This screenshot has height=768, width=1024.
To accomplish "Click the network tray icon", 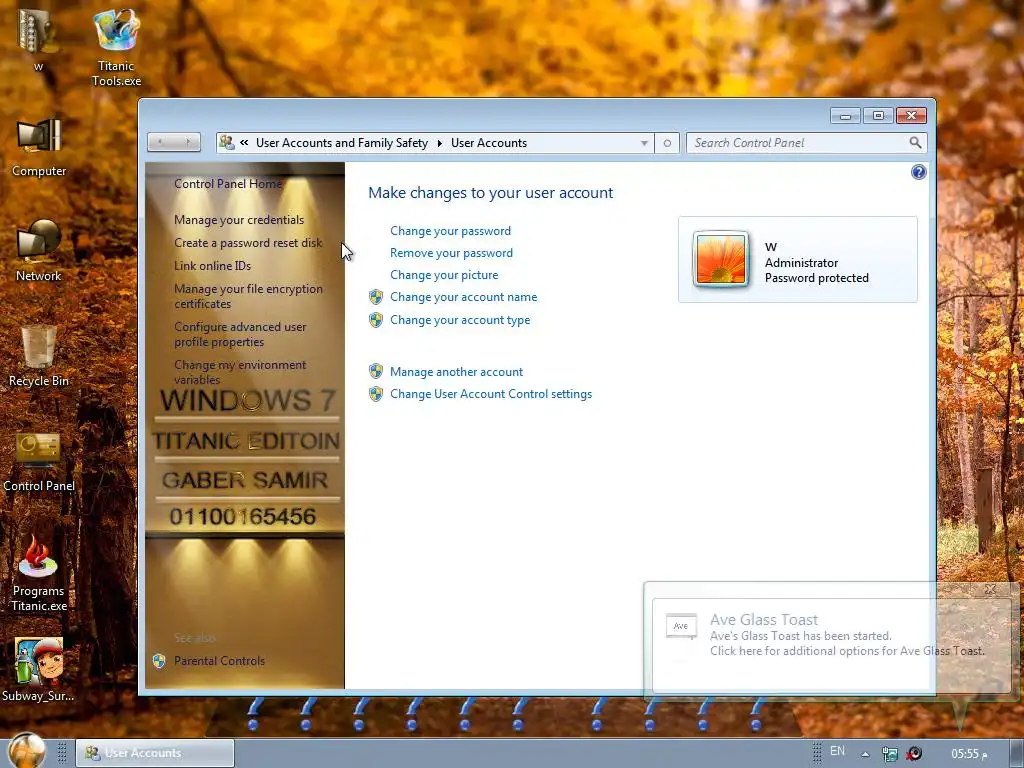I will pyautogui.click(x=889, y=754).
